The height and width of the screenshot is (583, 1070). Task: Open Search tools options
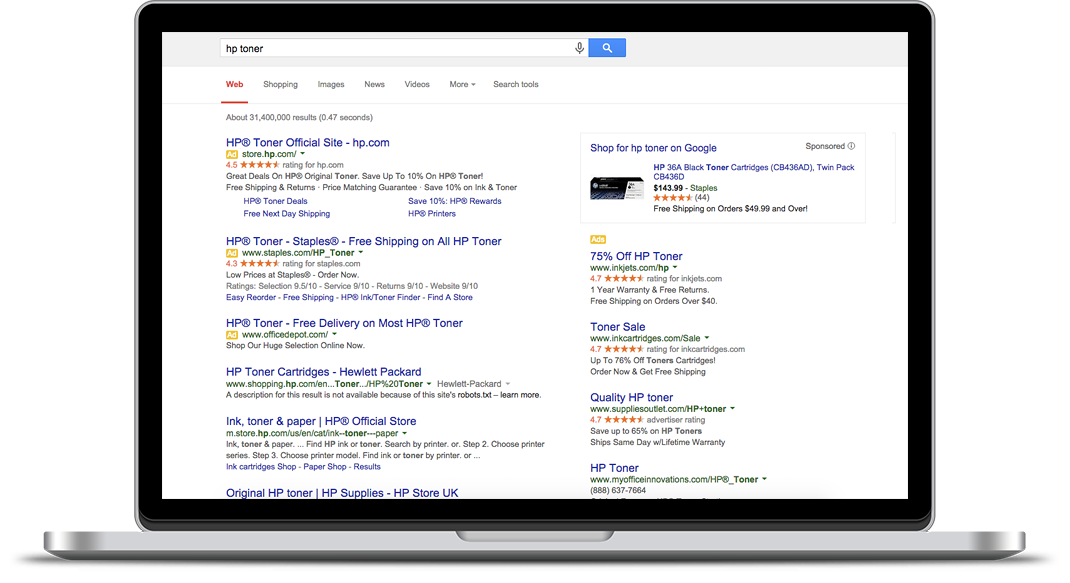[516, 85]
